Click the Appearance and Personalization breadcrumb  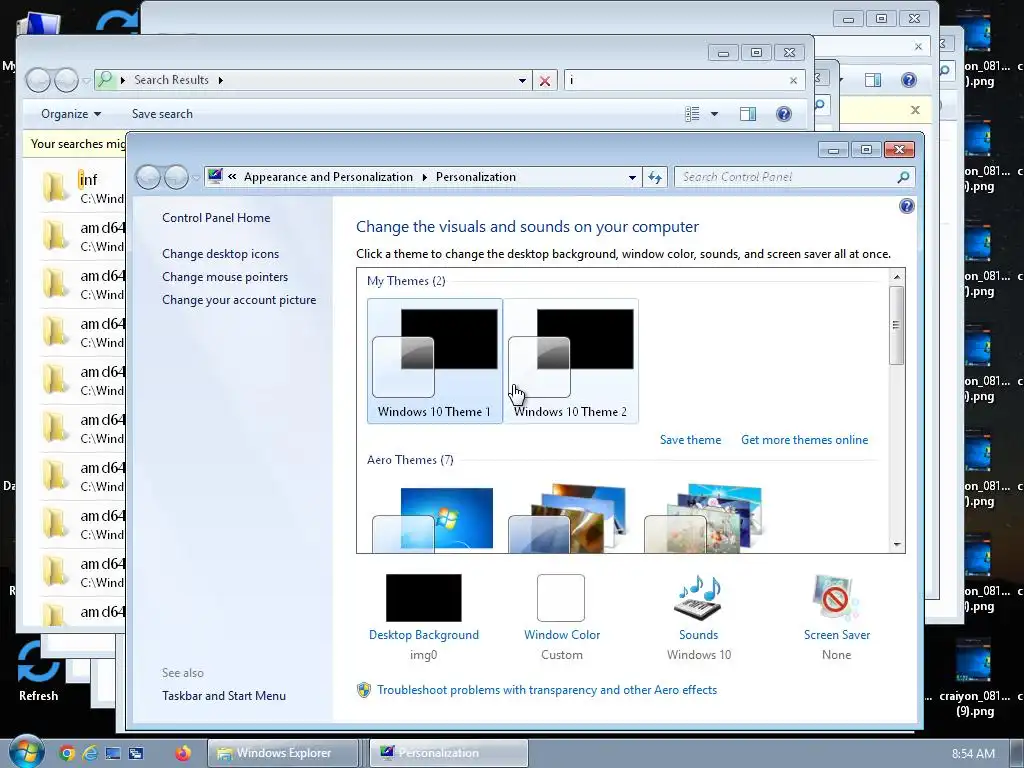328,177
